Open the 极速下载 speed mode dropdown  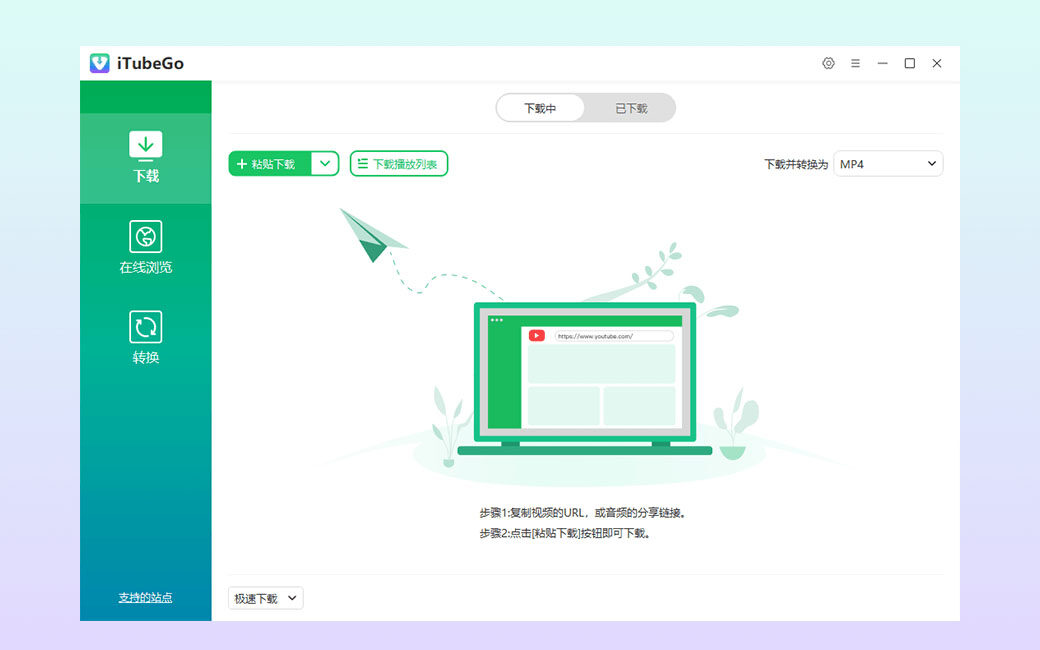[x=265, y=598]
